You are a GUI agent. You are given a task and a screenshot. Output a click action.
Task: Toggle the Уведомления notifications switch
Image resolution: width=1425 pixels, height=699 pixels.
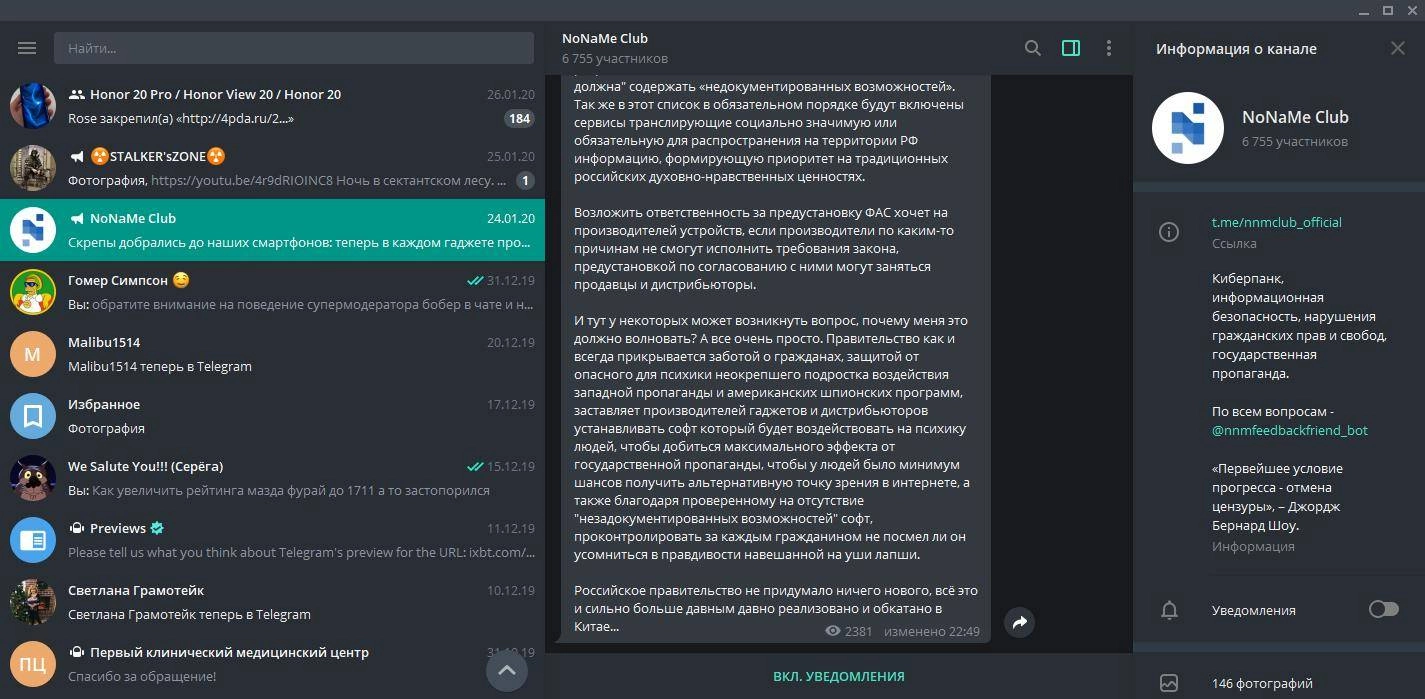(x=1384, y=609)
